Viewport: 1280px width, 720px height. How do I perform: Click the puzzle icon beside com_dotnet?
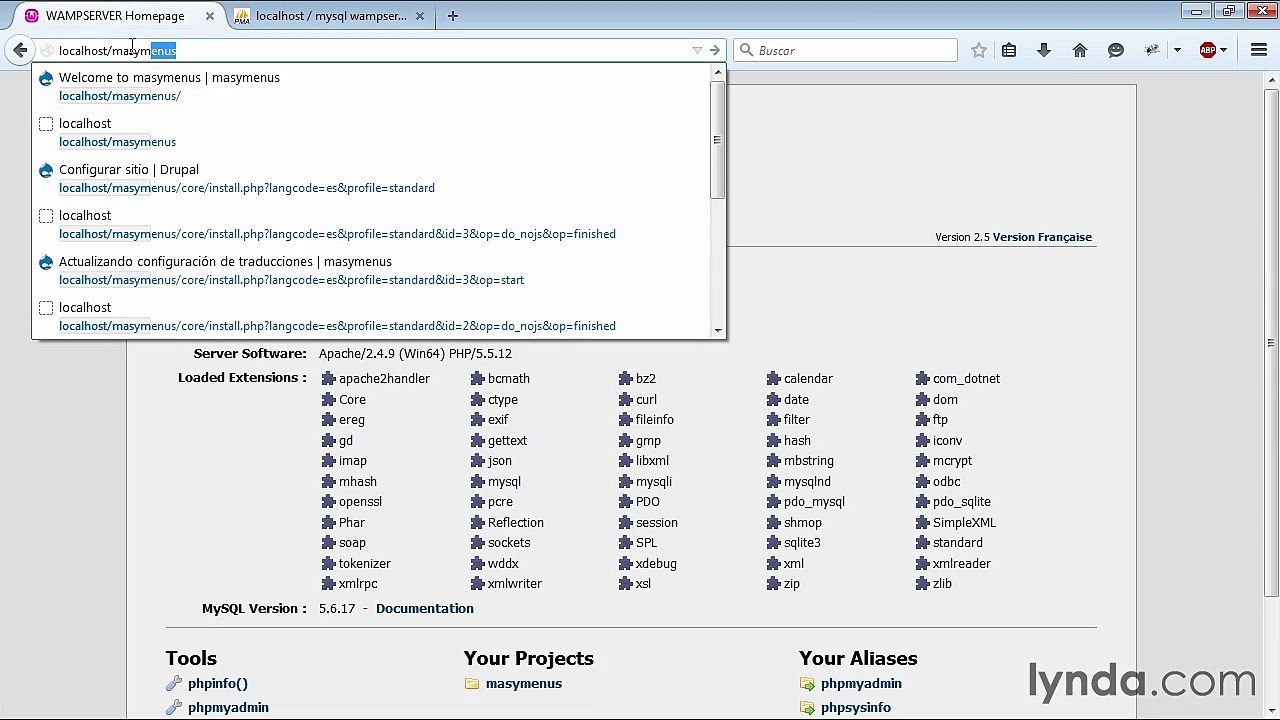click(922, 379)
